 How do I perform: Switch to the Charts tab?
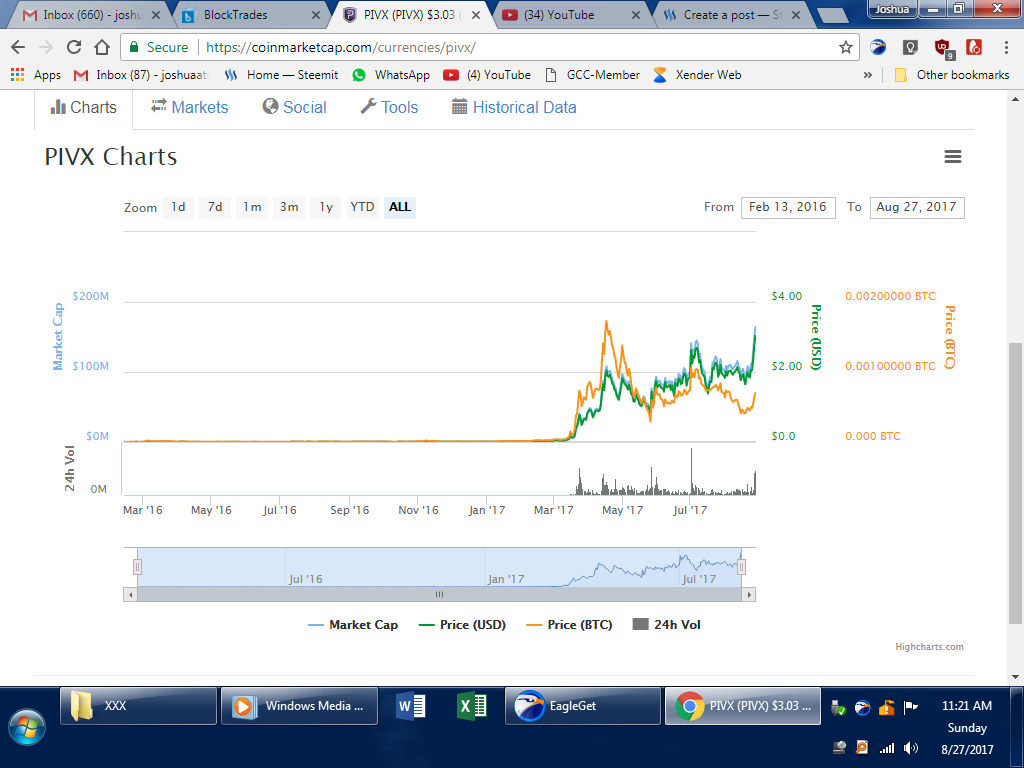84,108
